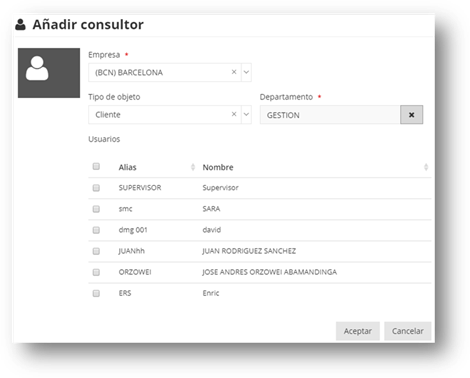Screen dimensions: 470x378
Task: Check the ERS Enric checkbox
Action: point(96,293)
